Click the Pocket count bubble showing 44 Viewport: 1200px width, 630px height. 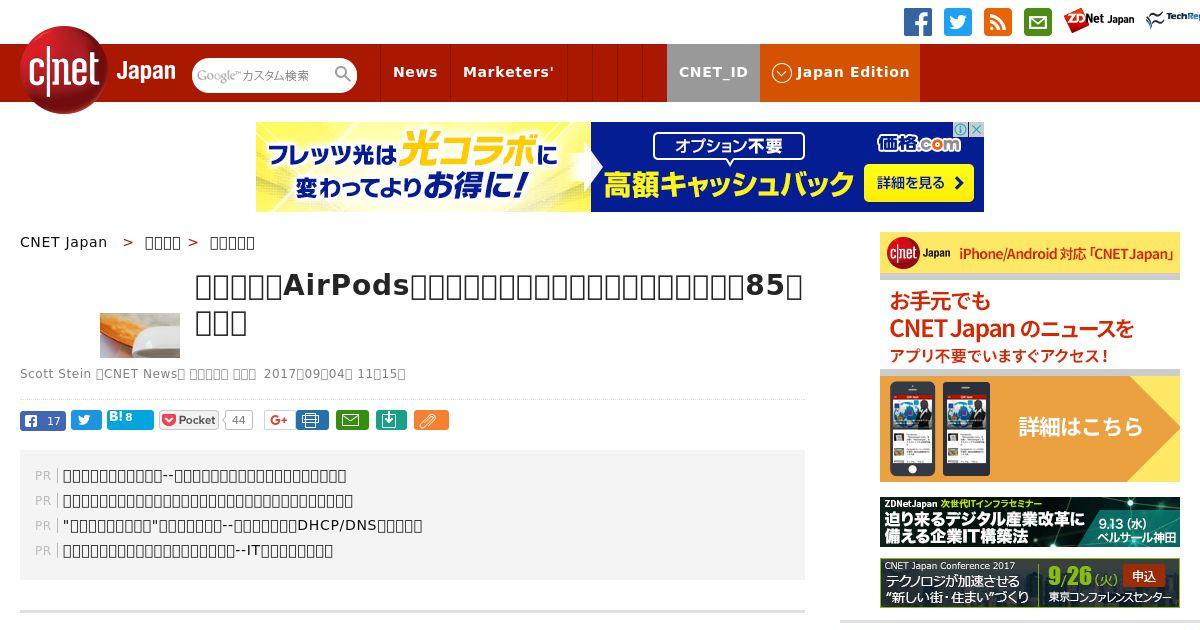(x=238, y=420)
